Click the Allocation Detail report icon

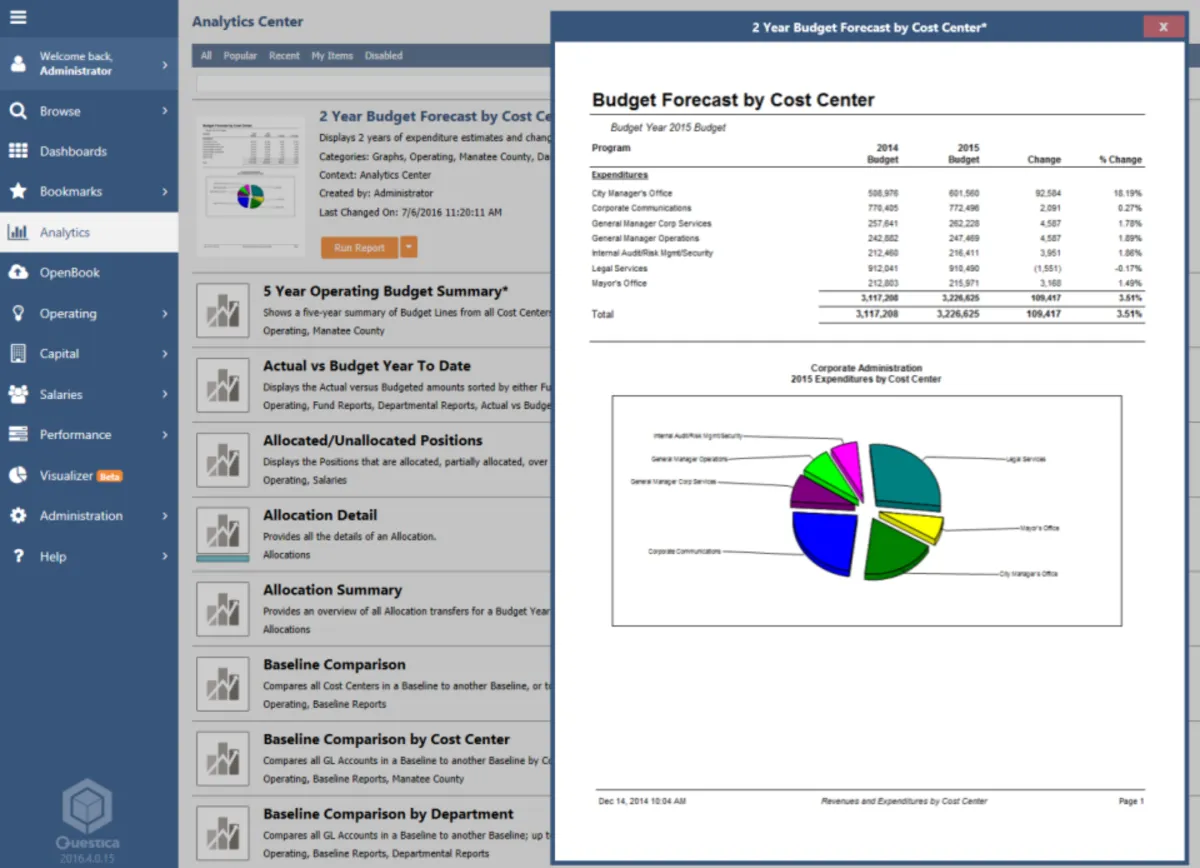tap(222, 534)
